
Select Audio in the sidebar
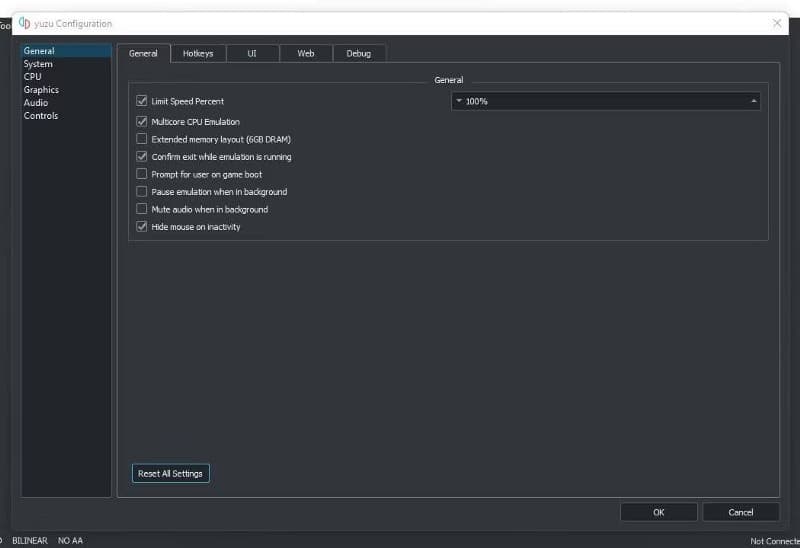click(66, 103)
